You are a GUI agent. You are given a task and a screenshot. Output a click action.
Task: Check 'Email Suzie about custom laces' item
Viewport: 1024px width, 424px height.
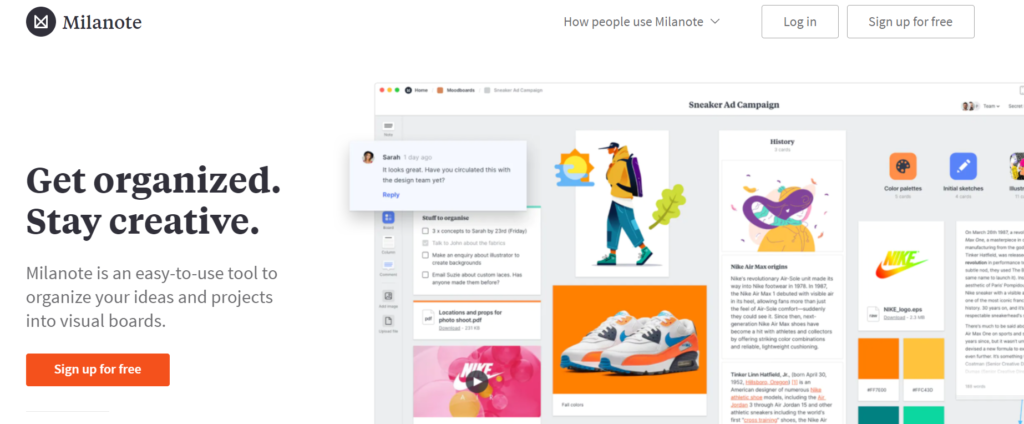point(426,275)
